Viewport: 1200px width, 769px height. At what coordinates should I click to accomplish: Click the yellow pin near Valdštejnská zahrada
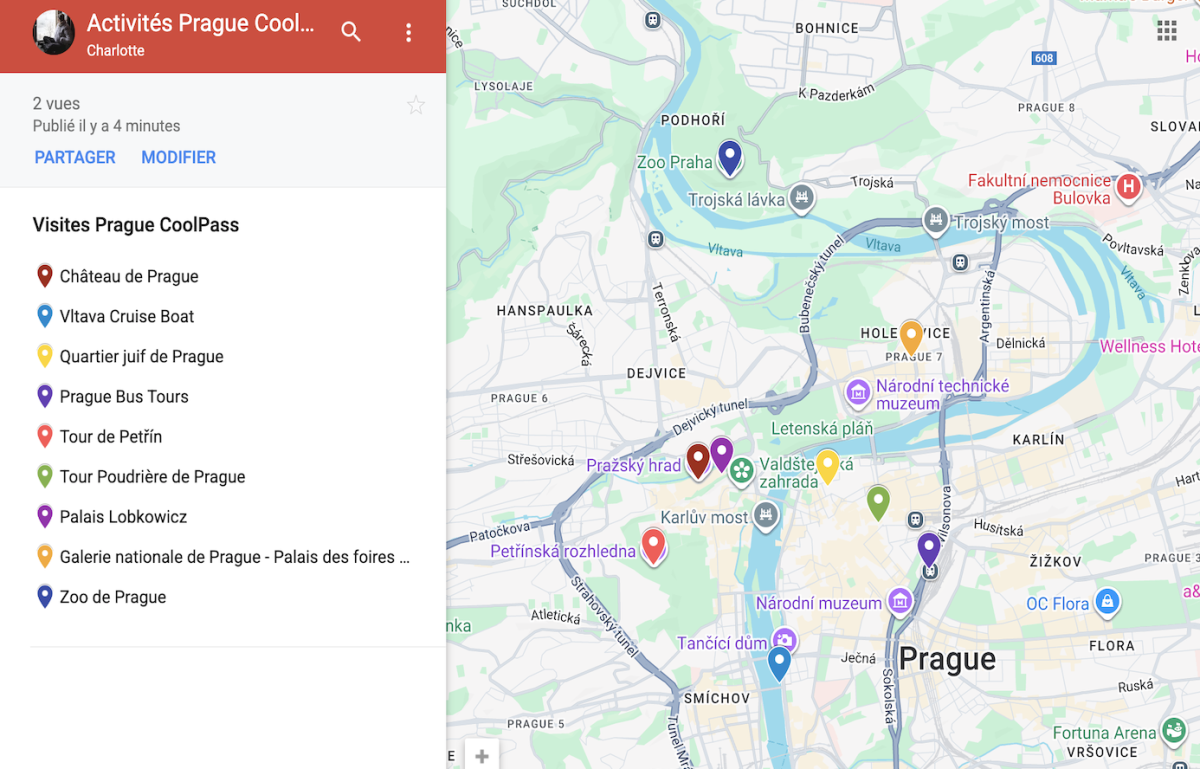(x=827, y=465)
